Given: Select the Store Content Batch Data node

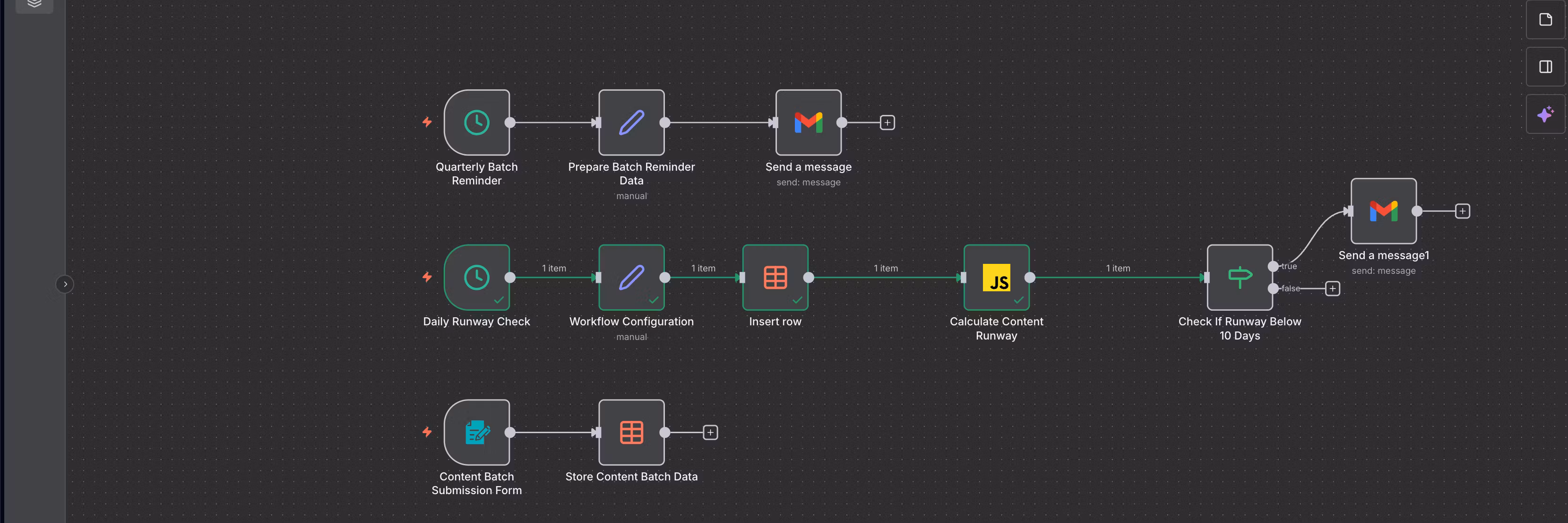Looking at the screenshot, I should (x=631, y=432).
